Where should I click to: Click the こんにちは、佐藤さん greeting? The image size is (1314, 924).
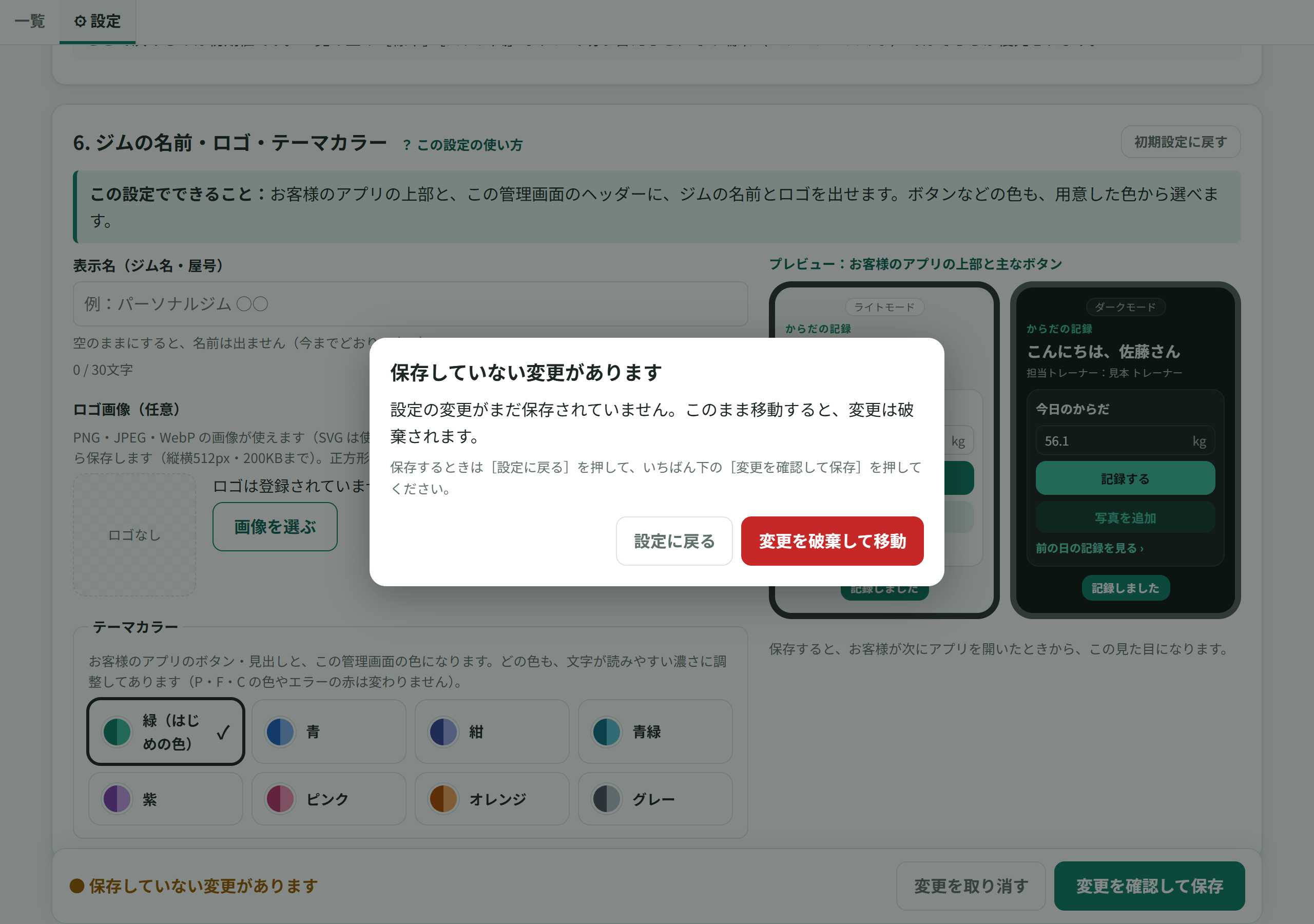click(x=1104, y=351)
